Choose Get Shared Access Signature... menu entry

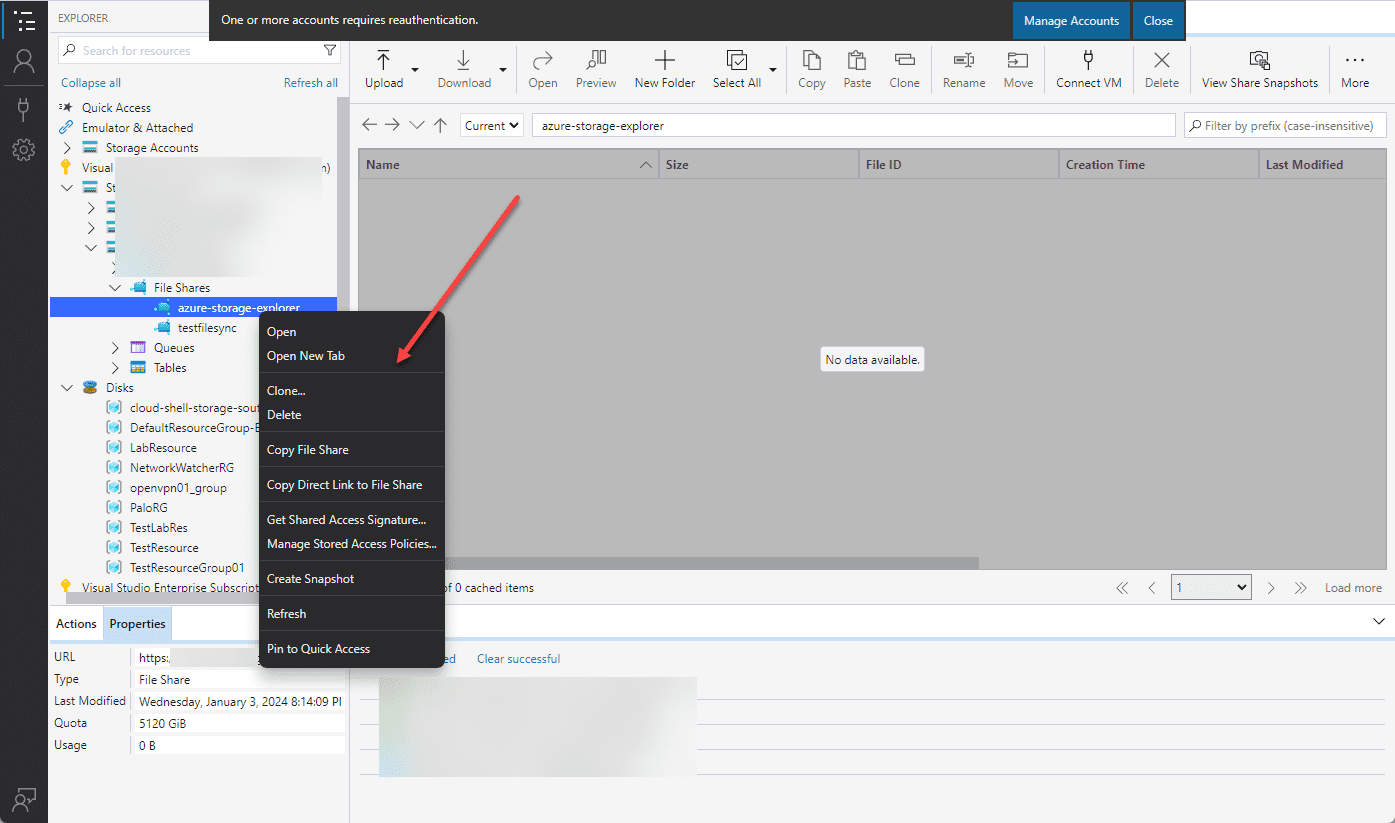[x=351, y=520]
